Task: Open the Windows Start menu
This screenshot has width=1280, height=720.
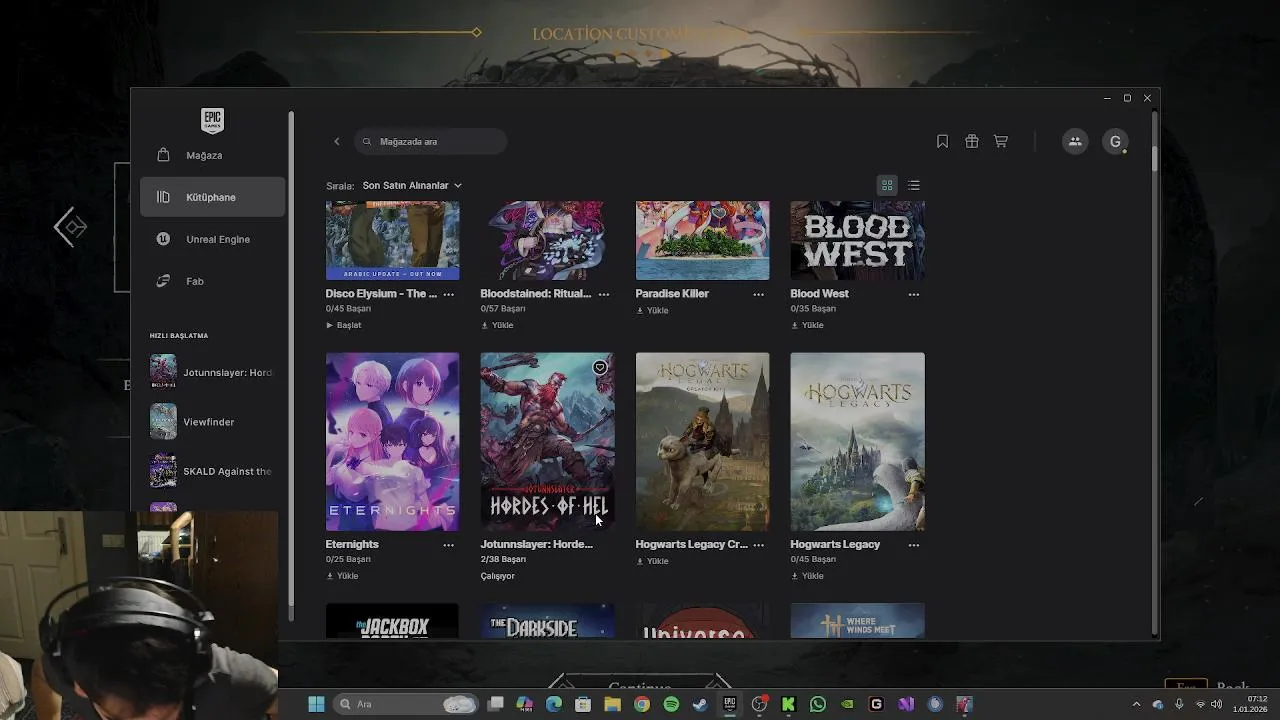Action: (316, 704)
